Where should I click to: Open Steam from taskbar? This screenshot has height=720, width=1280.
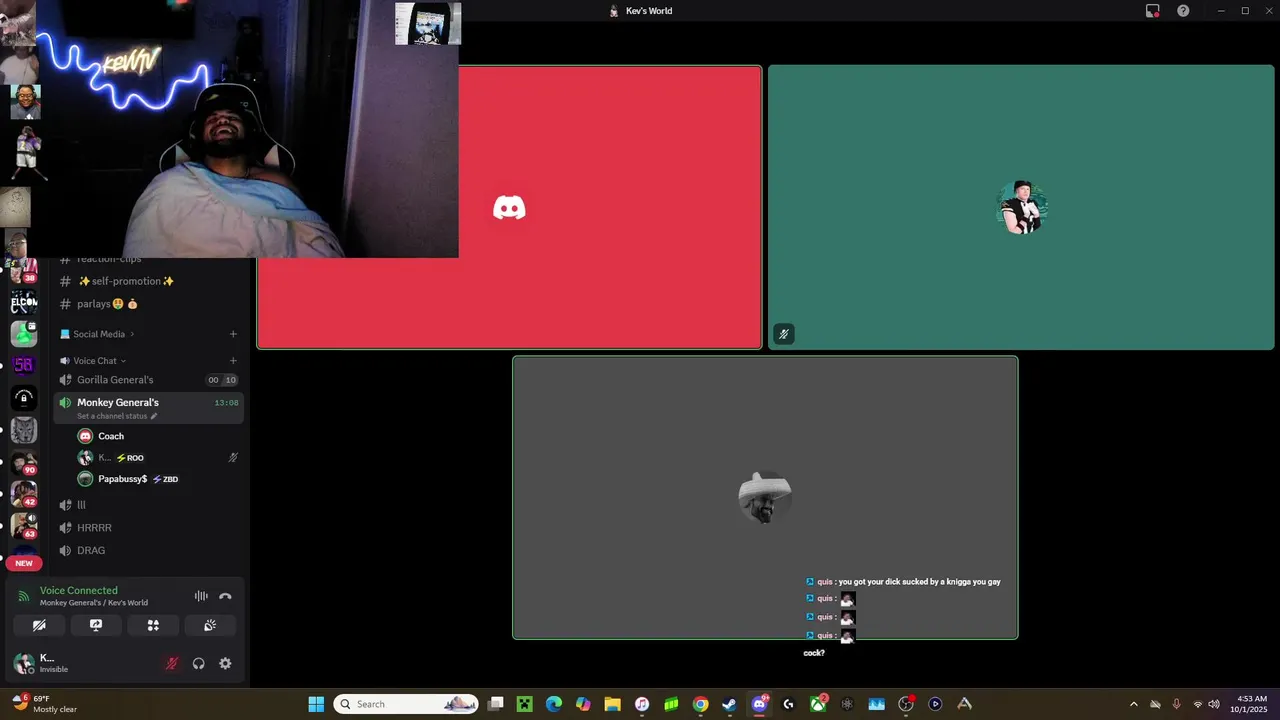coord(730,704)
